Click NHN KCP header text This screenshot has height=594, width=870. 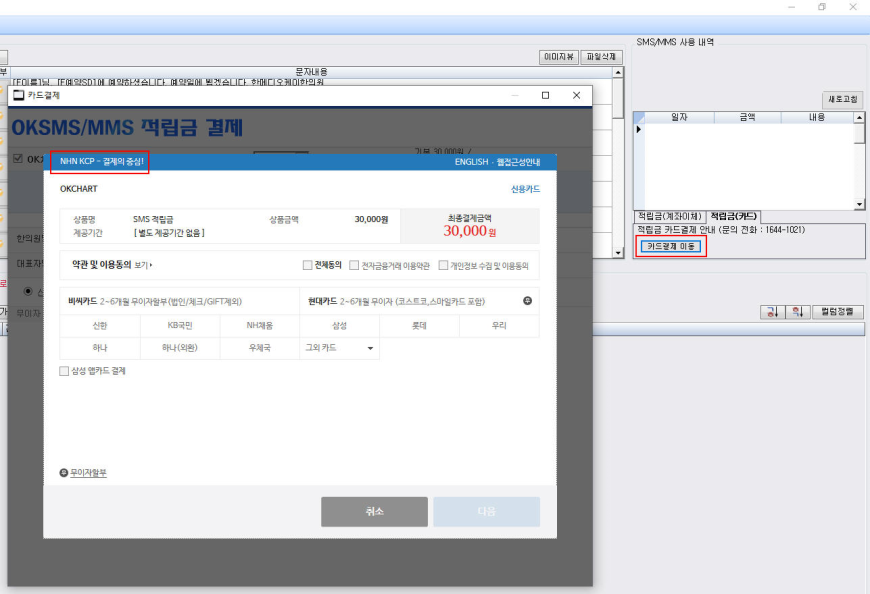click(x=102, y=161)
